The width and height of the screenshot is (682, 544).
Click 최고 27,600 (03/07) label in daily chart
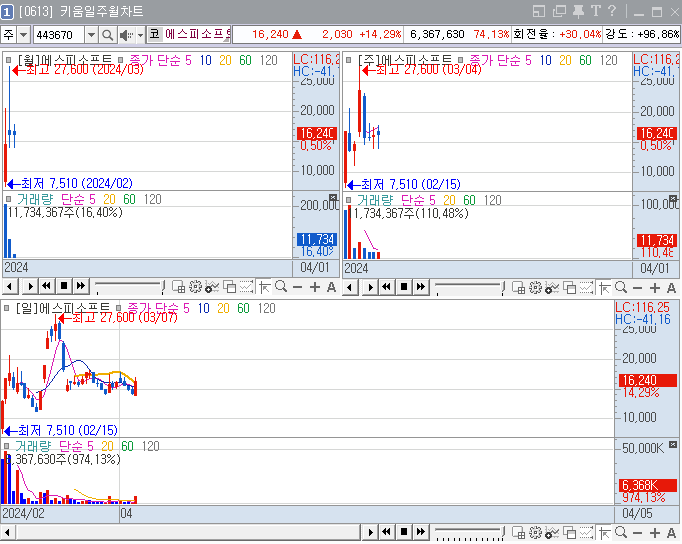[124, 317]
